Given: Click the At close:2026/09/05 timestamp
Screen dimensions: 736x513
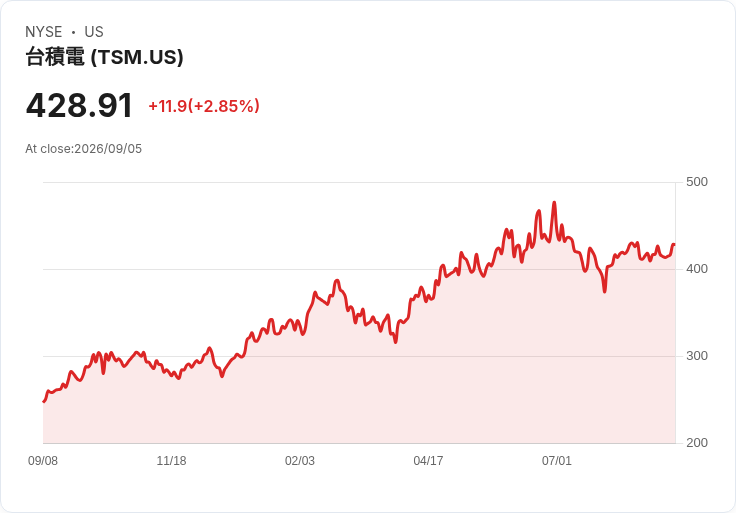Looking at the screenshot, I should pyautogui.click(x=84, y=149).
